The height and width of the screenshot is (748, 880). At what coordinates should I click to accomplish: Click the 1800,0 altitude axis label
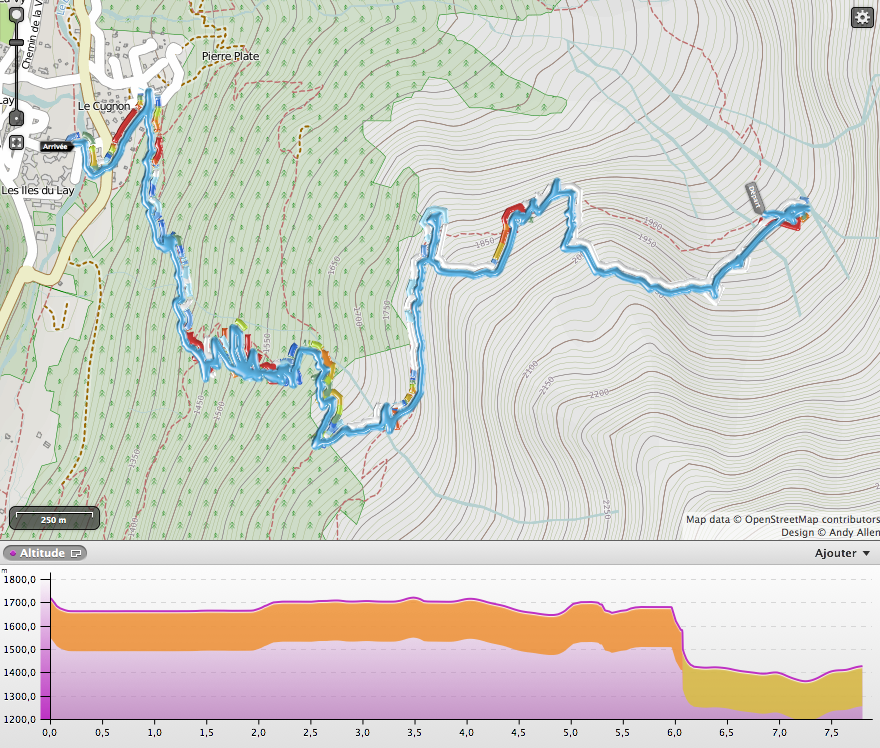tap(20, 579)
